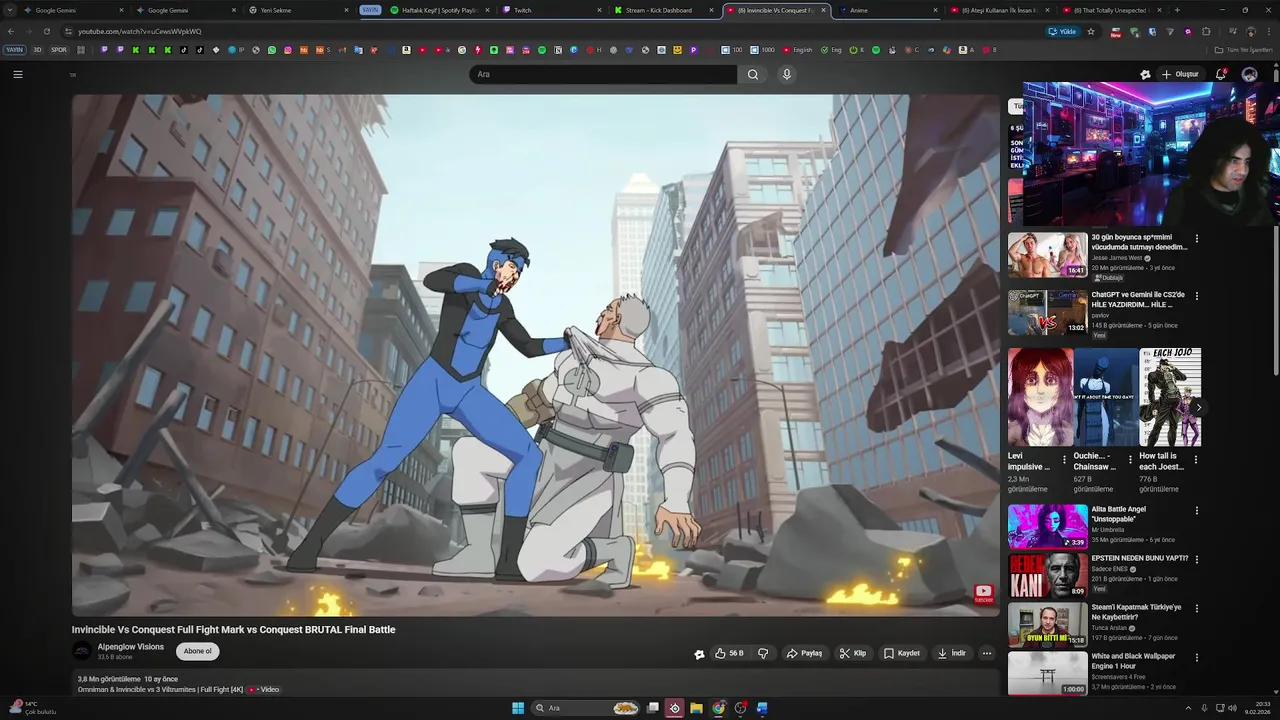Close the Invincible Vs Conquest tab

tap(823, 10)
